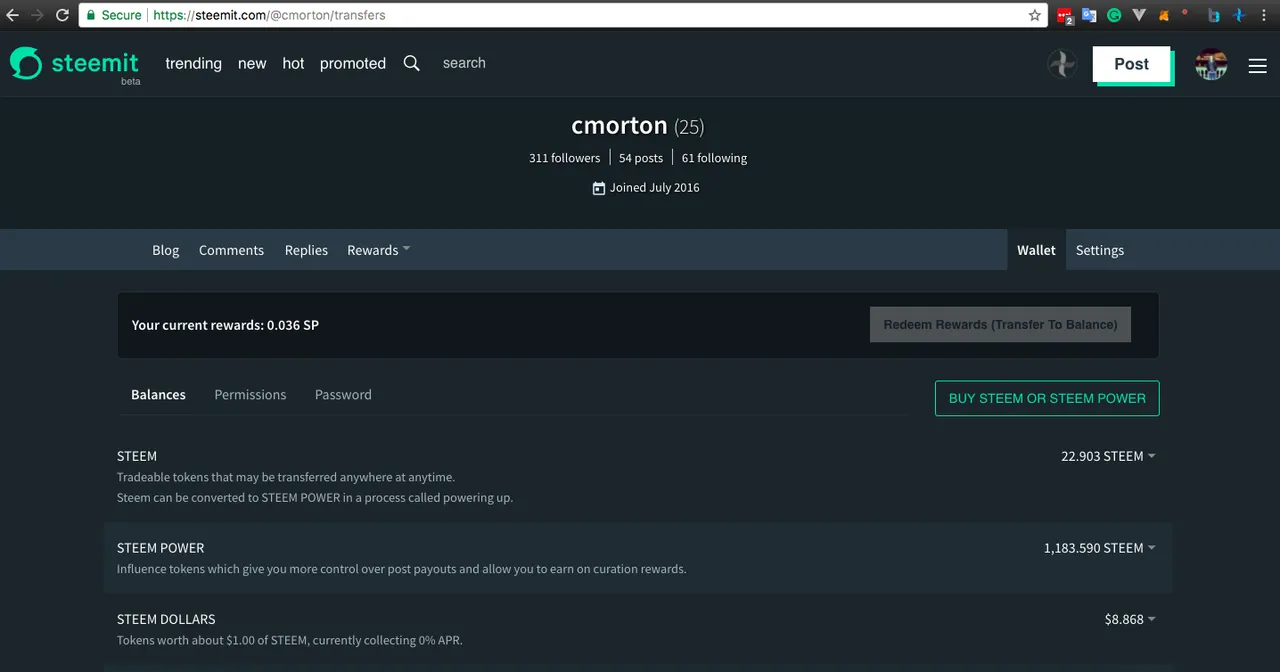Click the STEEM POWER section title

click(160, 548)
